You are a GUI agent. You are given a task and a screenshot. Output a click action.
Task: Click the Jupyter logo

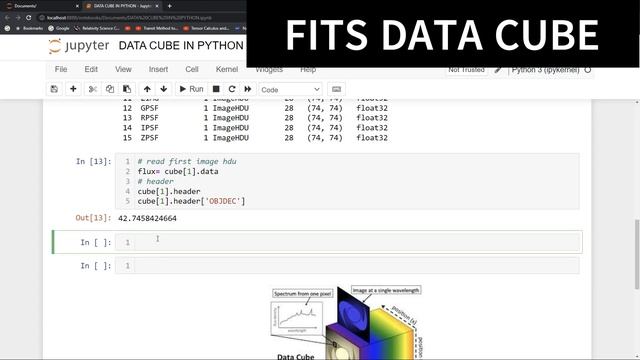(x=79, y=46)
